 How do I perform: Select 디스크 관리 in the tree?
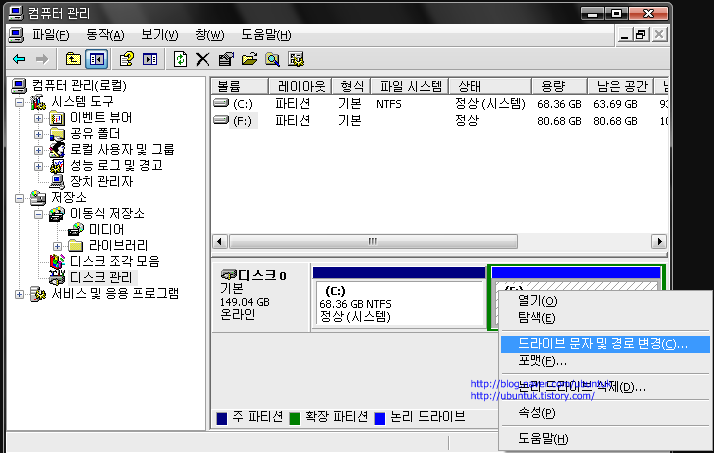[101, 277]
